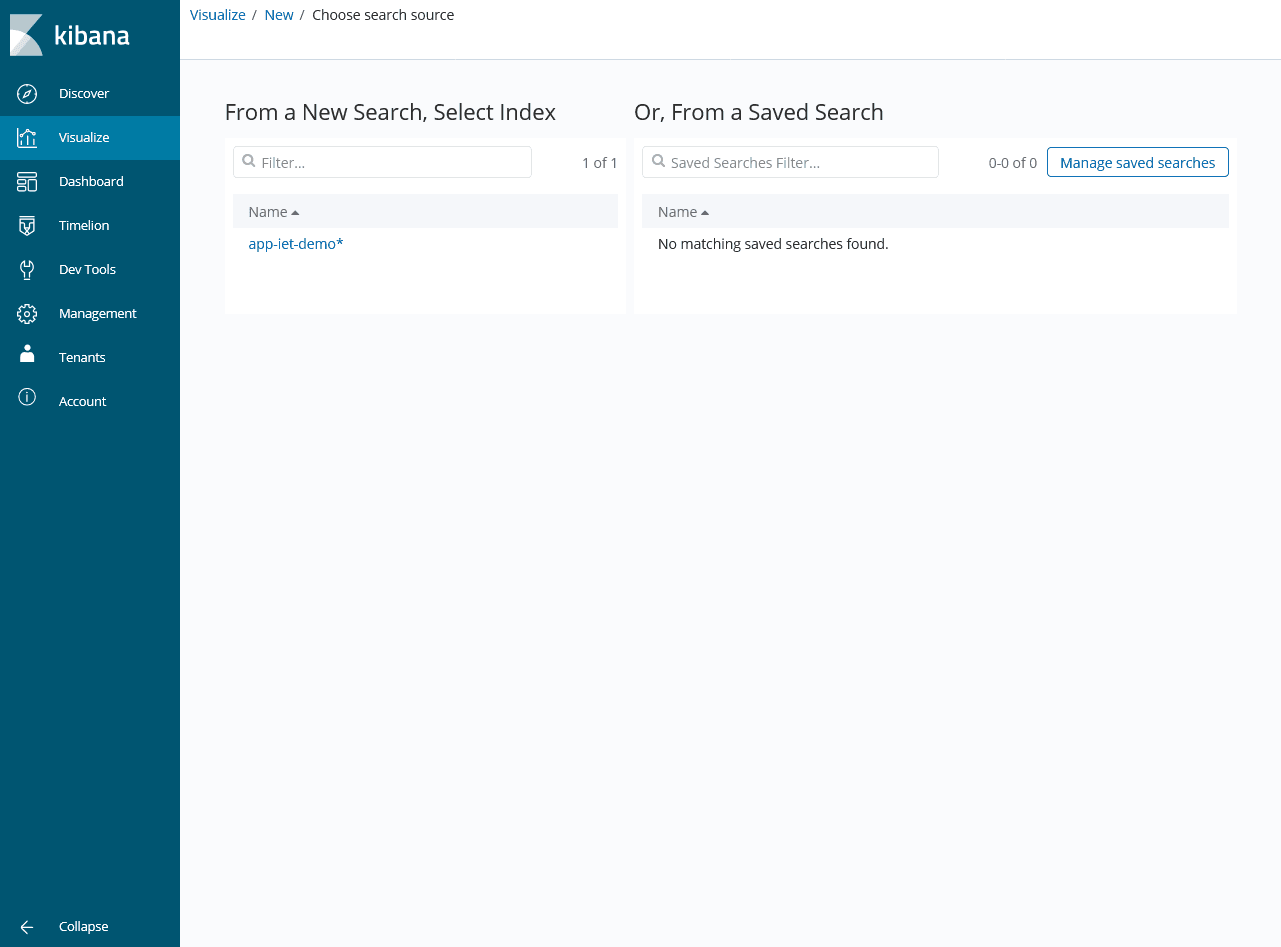Open Discover via compass icon
1281x947 pixels.
(x=27, y=94)
